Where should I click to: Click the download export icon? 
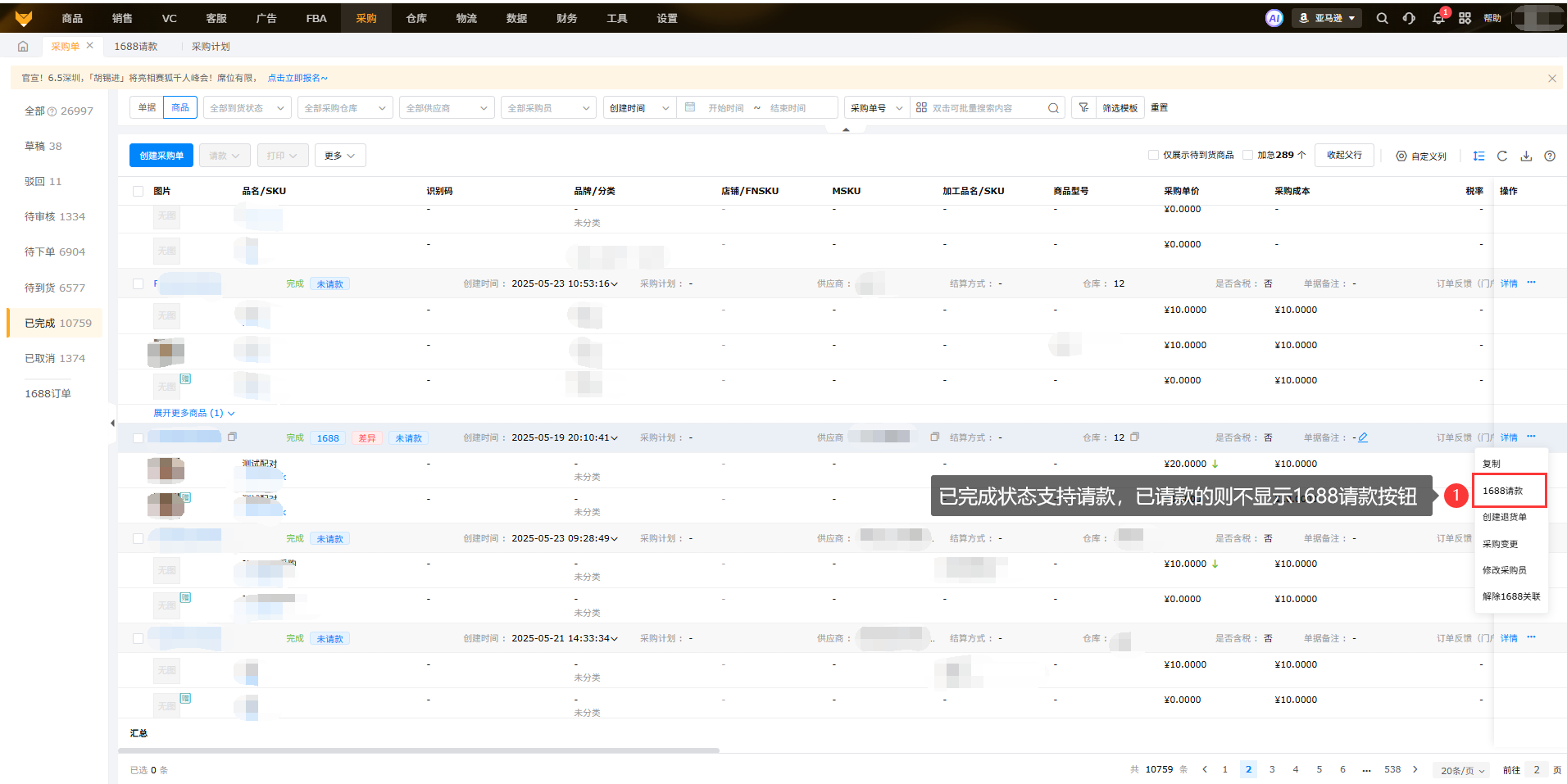coord(1526,156)
